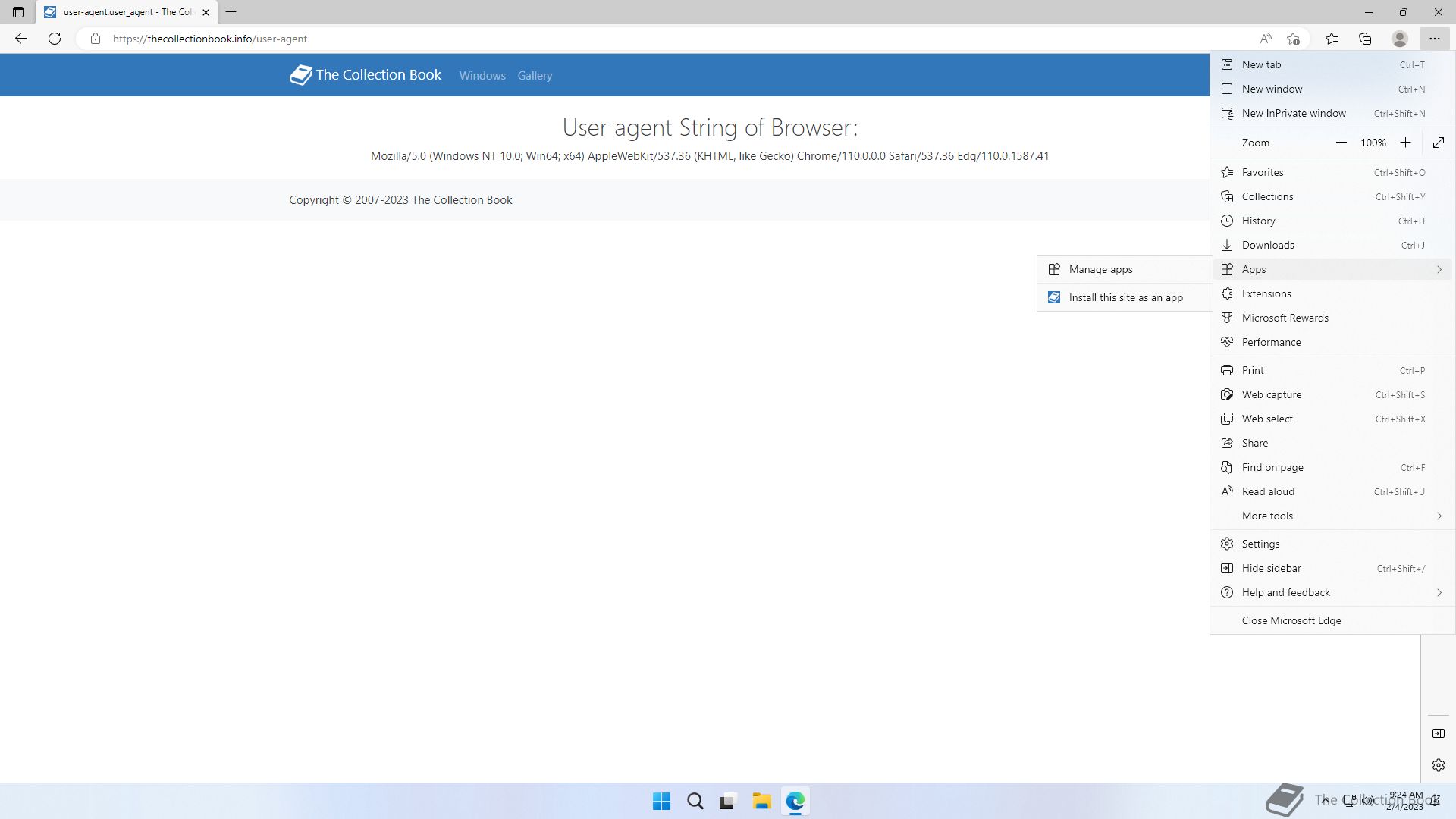The height and width of the screenshot is (819, 1456).
Task: Expand the Apps submenu arrow
Action: 1439,269
